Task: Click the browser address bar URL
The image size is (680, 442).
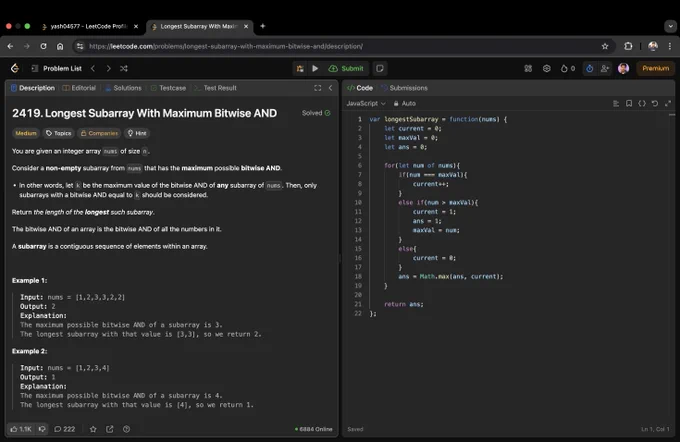Action: tap(226, 46)
